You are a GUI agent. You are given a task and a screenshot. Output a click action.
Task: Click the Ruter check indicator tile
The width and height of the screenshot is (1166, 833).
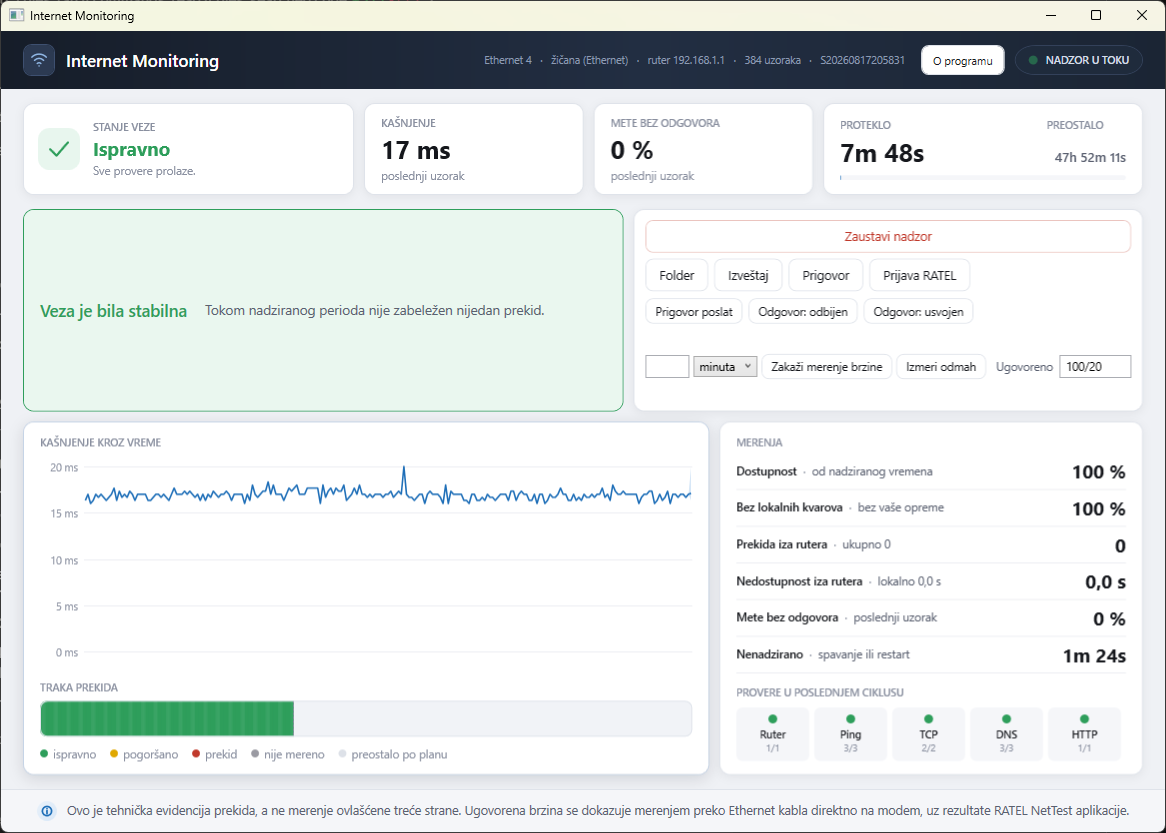(x=773, y=733)
